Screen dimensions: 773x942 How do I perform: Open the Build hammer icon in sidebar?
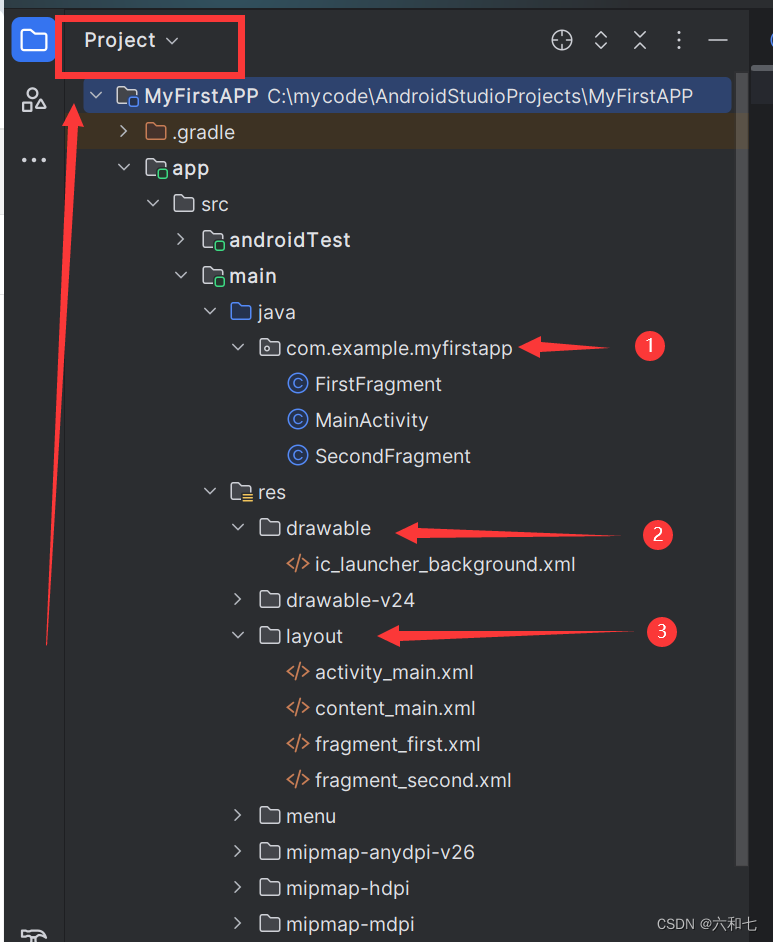[34, 934]
